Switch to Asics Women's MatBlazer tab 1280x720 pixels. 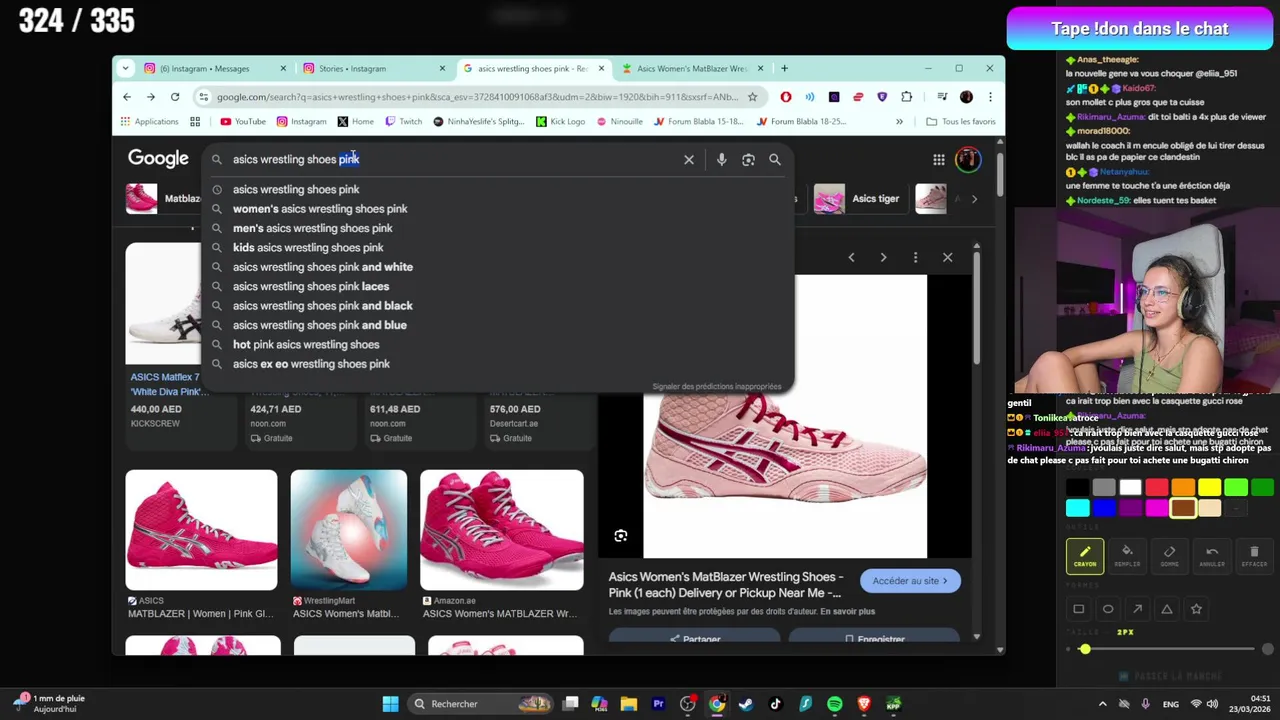click(692, 69)
